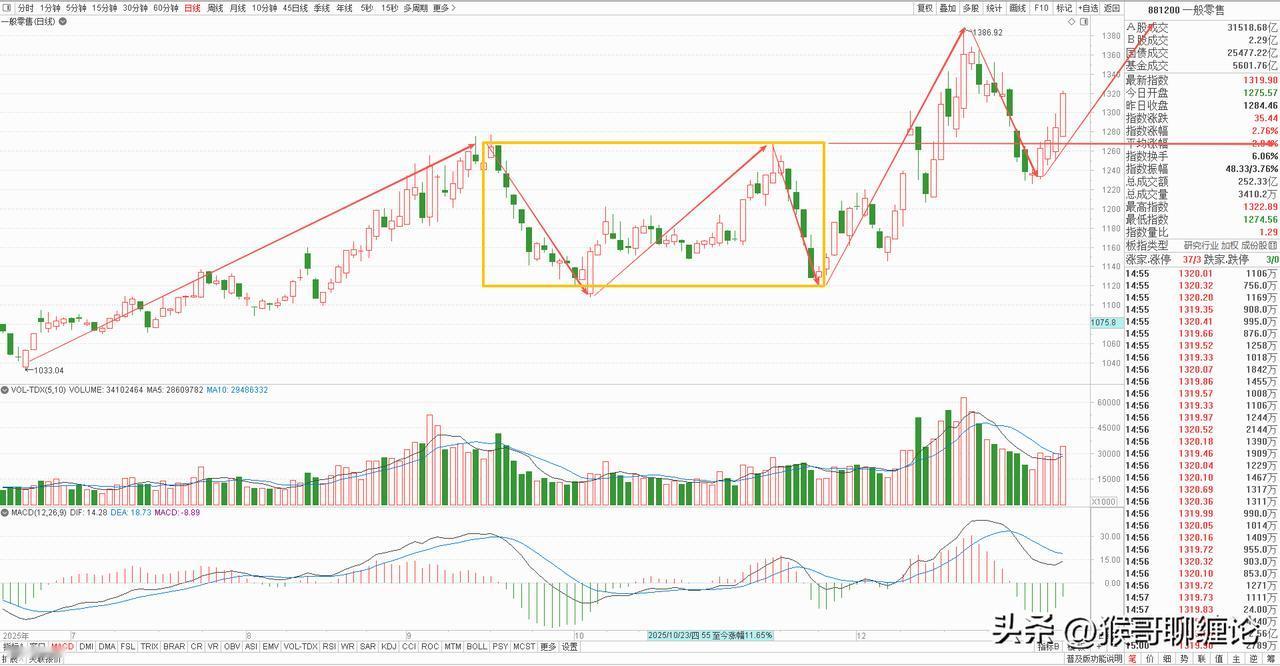Click the 标记 mark button
The height and width of the screenshot is (666, 1280).
[x=1064, y=8]
